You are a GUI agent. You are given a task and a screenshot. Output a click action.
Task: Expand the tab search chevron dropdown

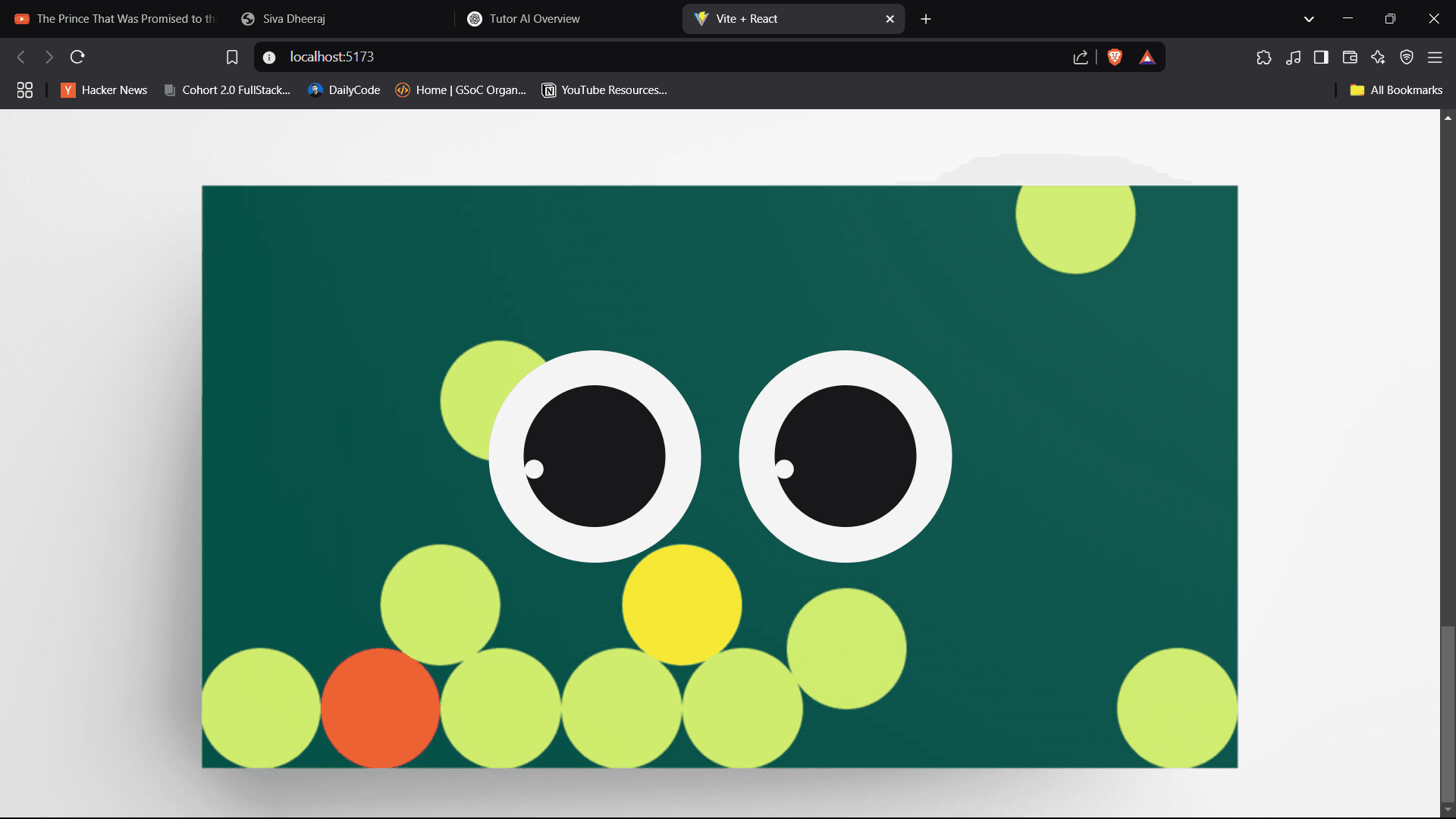click(x=1309, y=19)
